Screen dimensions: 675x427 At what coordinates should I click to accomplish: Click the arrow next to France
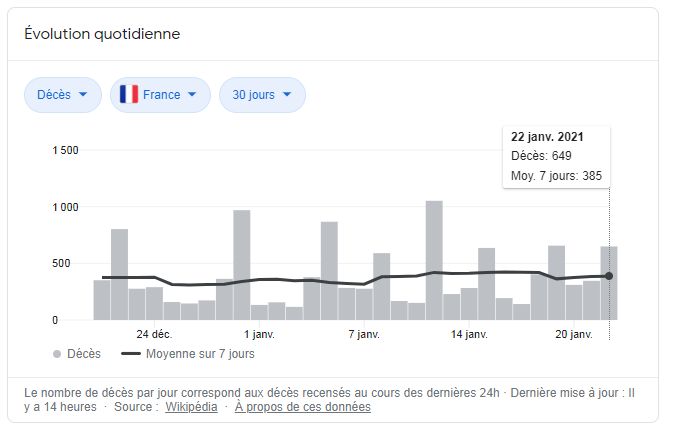pos(192,95)
